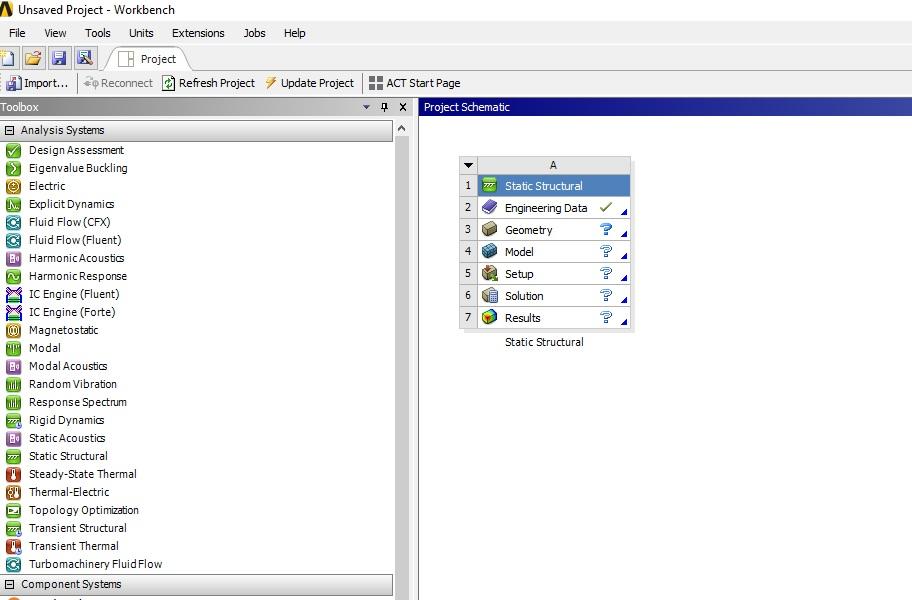Viewport: 912px width, 600px height.
Task: Click the Explicit Dynamics icon
Action: pyautogui.click(x=13, y=205)
